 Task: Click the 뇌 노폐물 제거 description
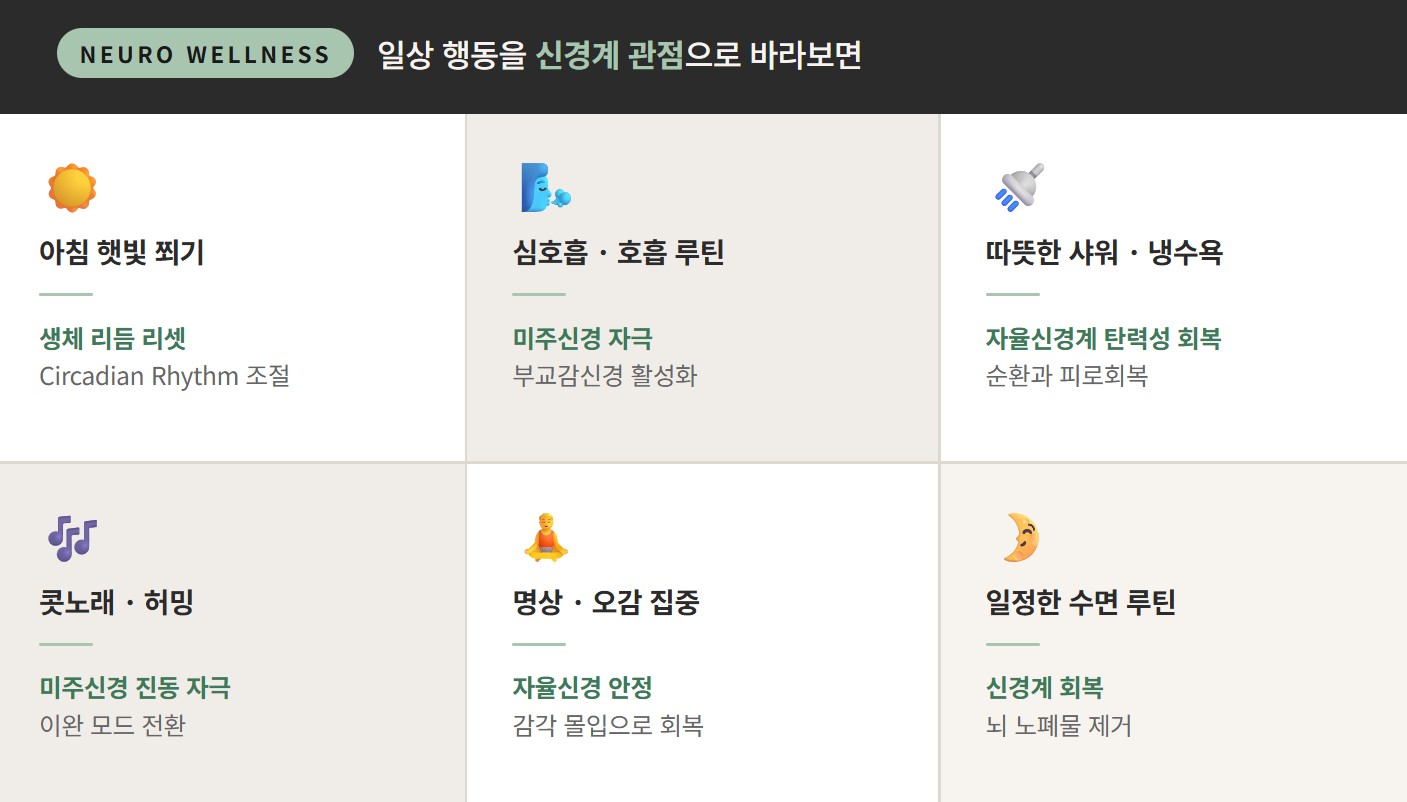click(x=1059, y=726)
